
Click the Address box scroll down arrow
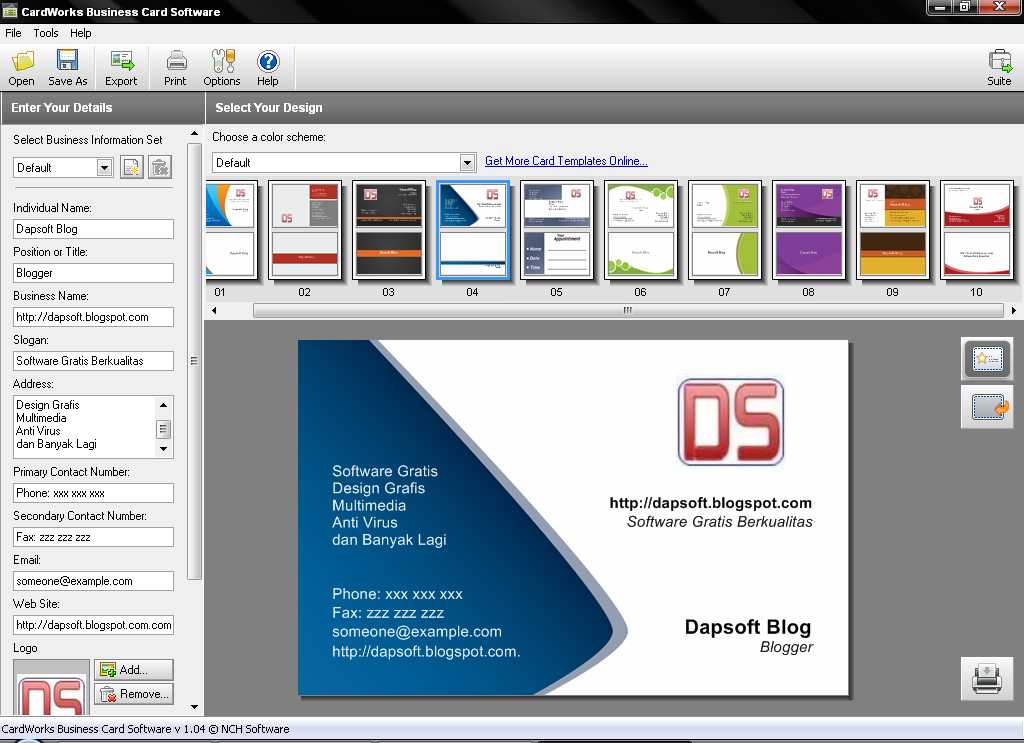click(163, 449)
